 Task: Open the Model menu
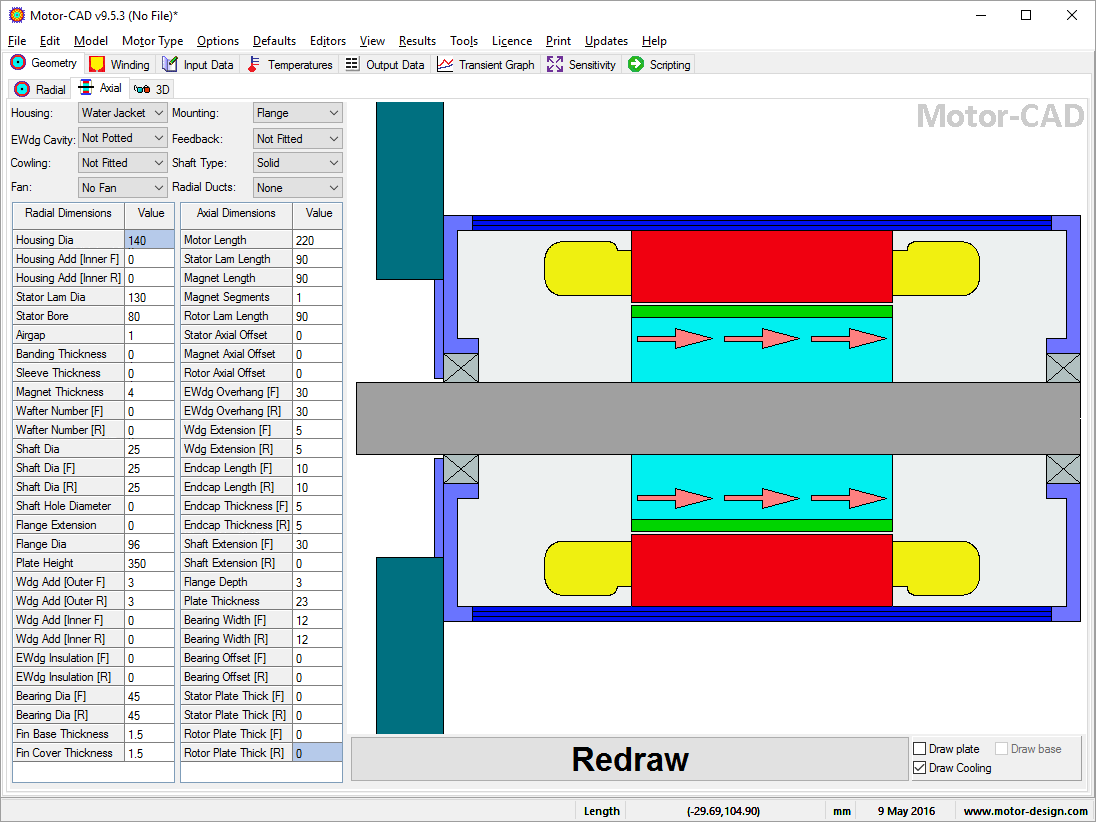(x=91, y=41)
